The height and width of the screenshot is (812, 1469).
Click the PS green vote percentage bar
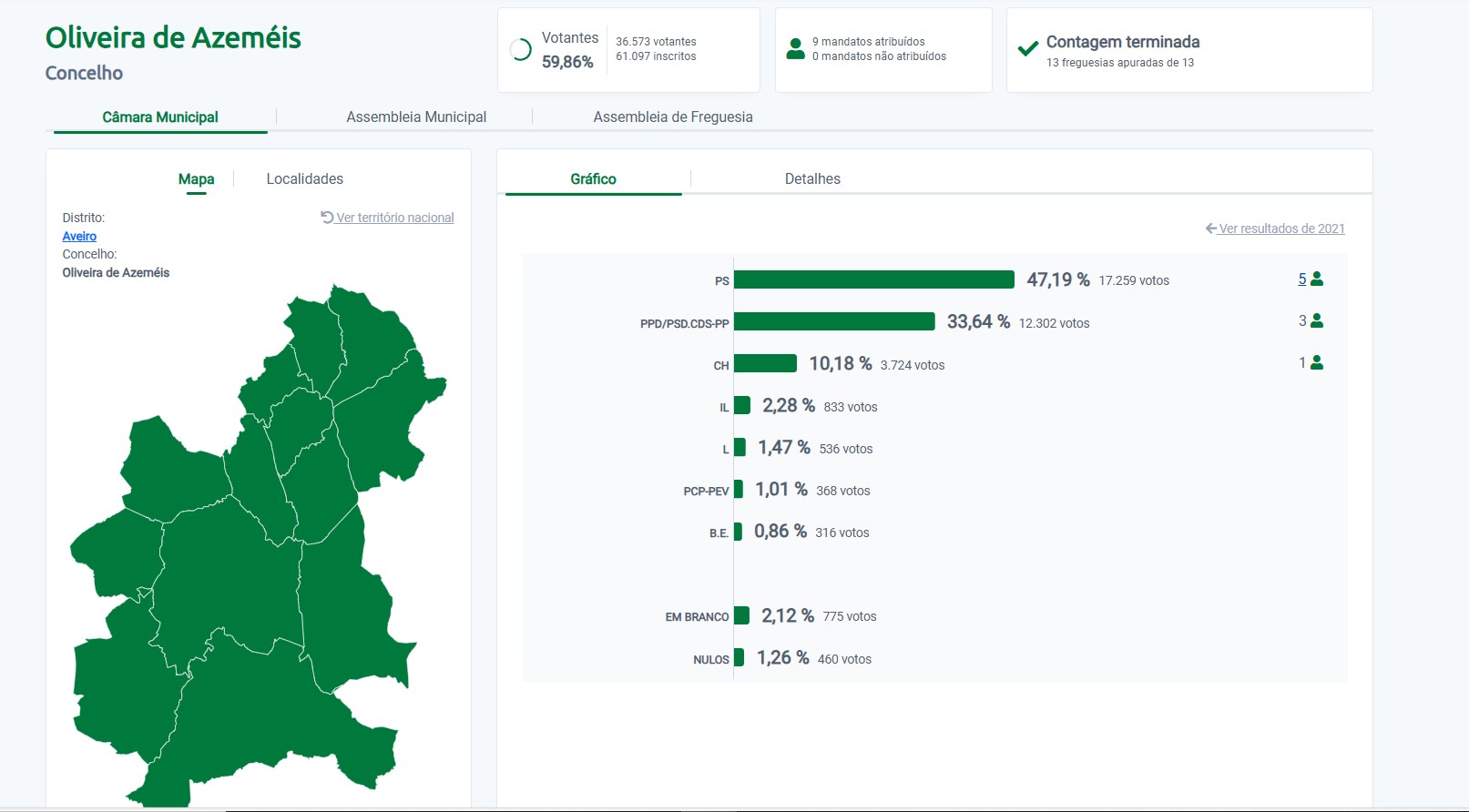pos(873,279)
